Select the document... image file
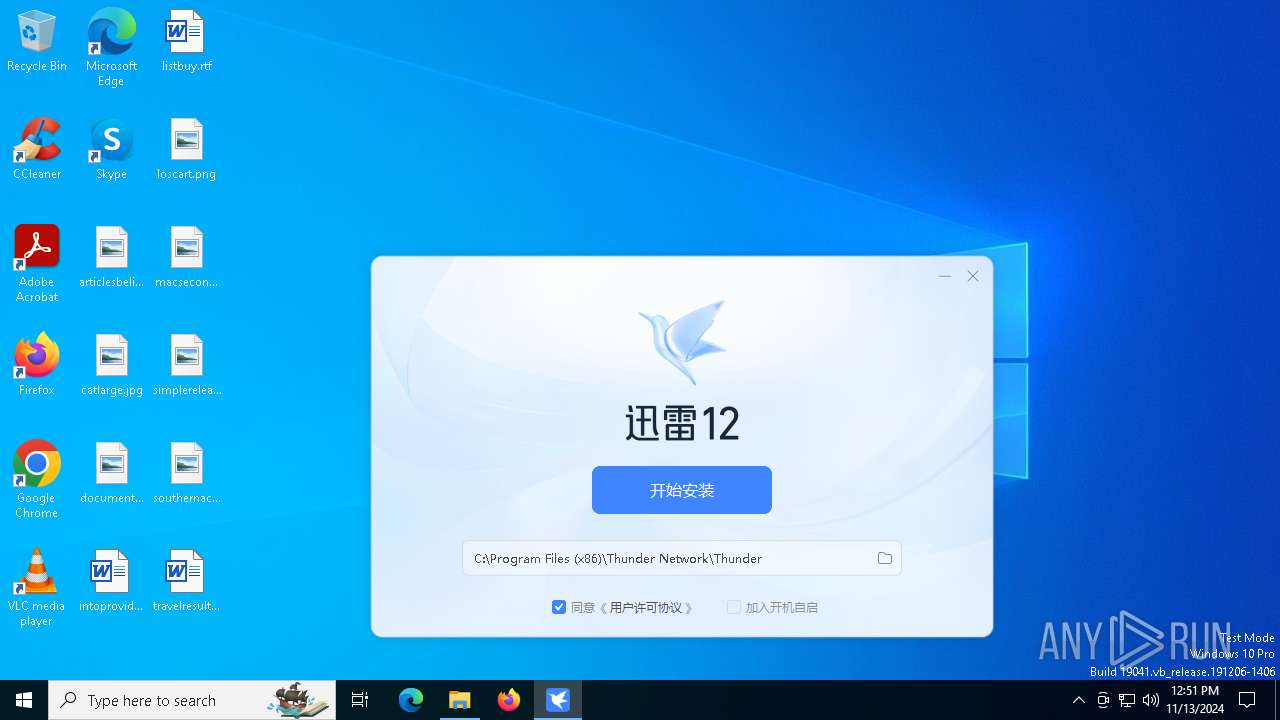1280x720 pixels. click(x=111, y=473)
